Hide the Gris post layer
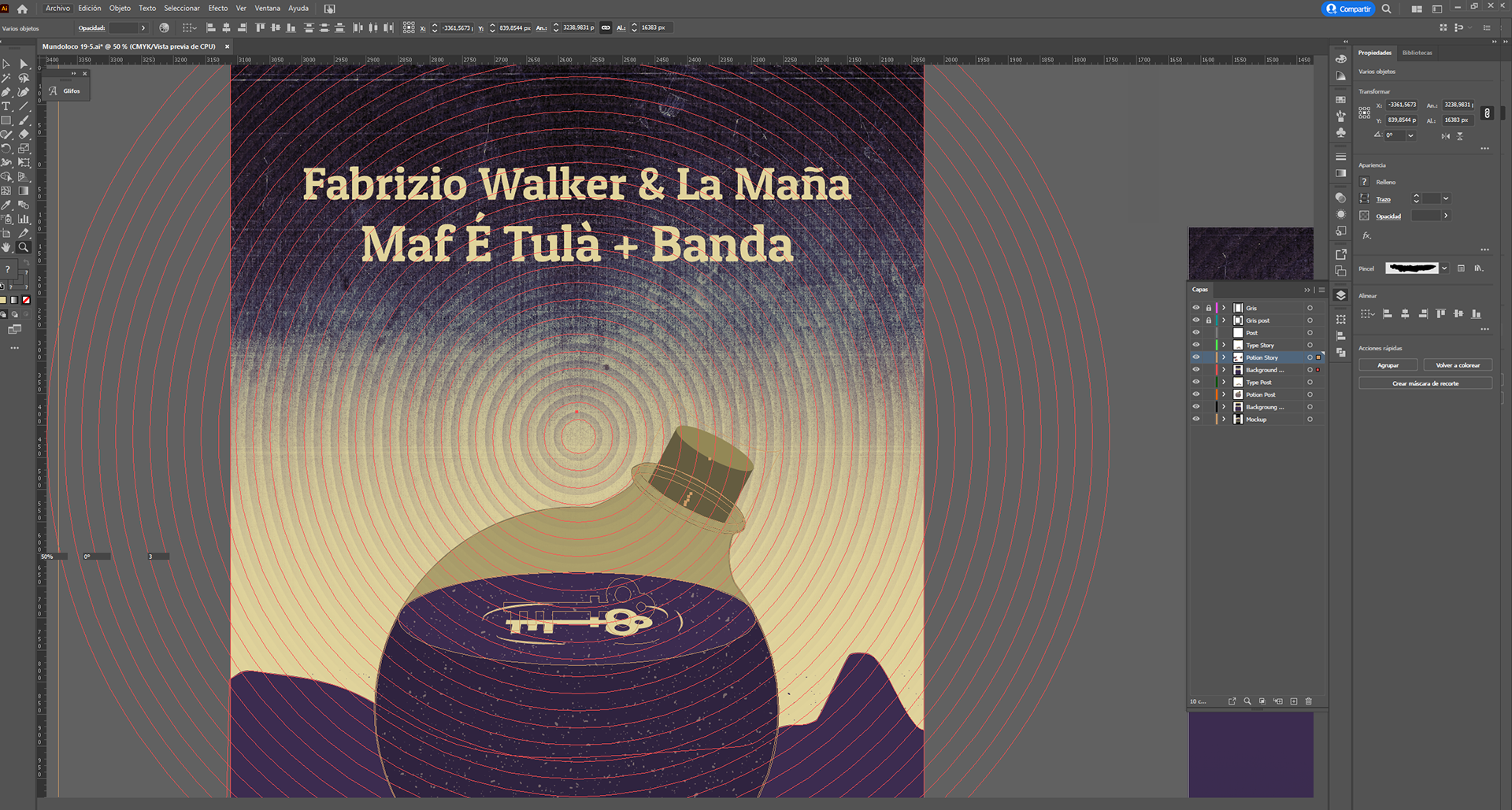The width and height of the screenshot is (1512, 810). click(x=1195, y=320)
